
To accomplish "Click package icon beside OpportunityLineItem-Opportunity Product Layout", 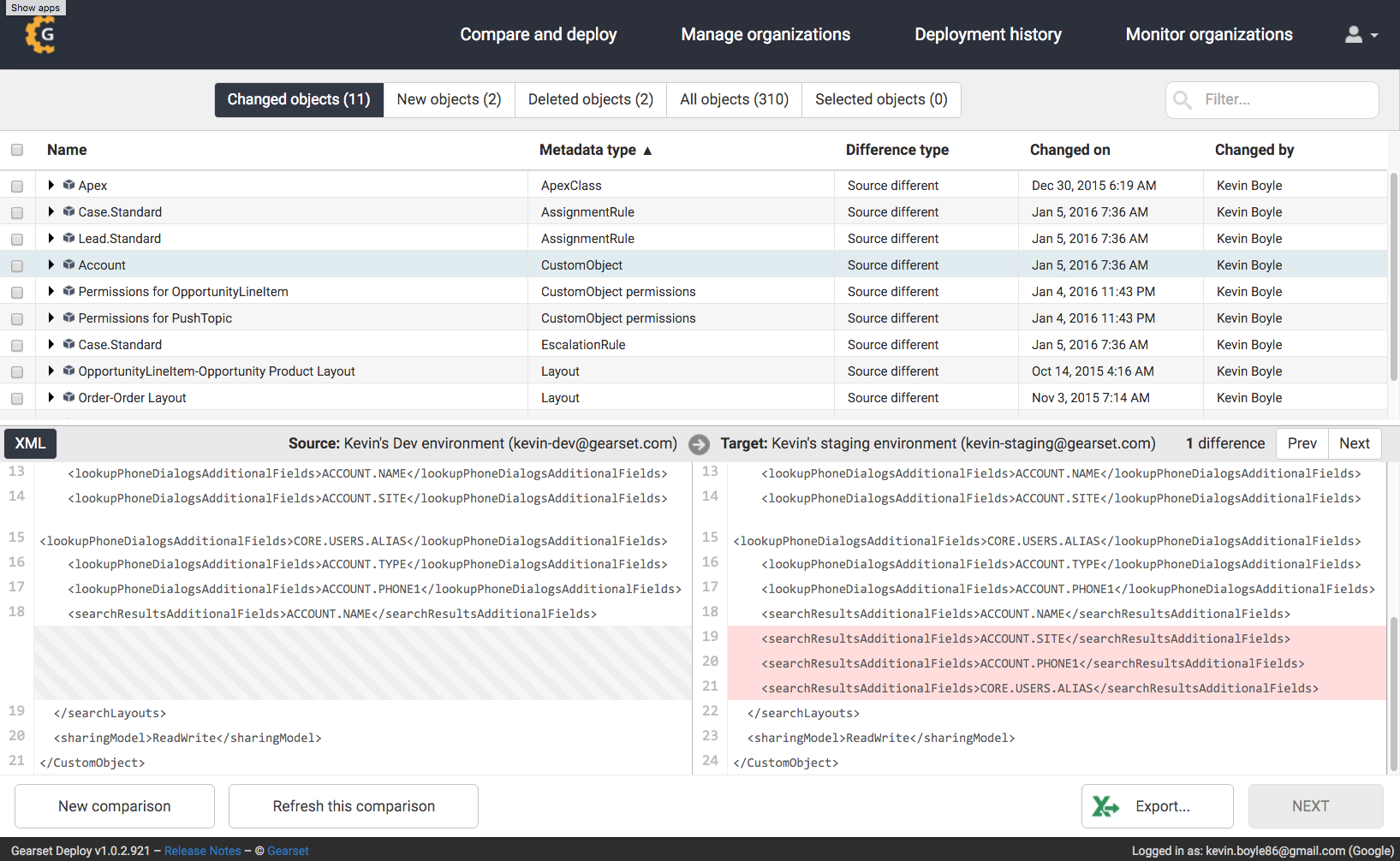I will click(x=69, y=371).
